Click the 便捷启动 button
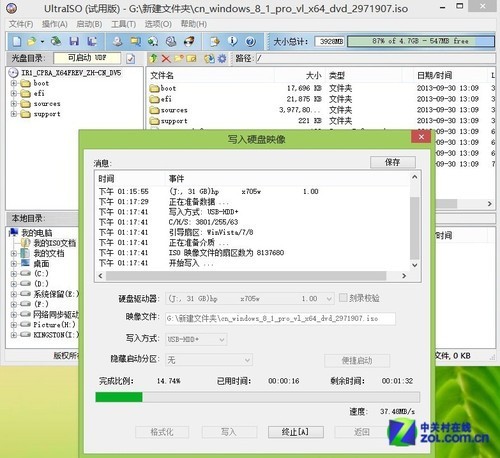 pos(357,360)
